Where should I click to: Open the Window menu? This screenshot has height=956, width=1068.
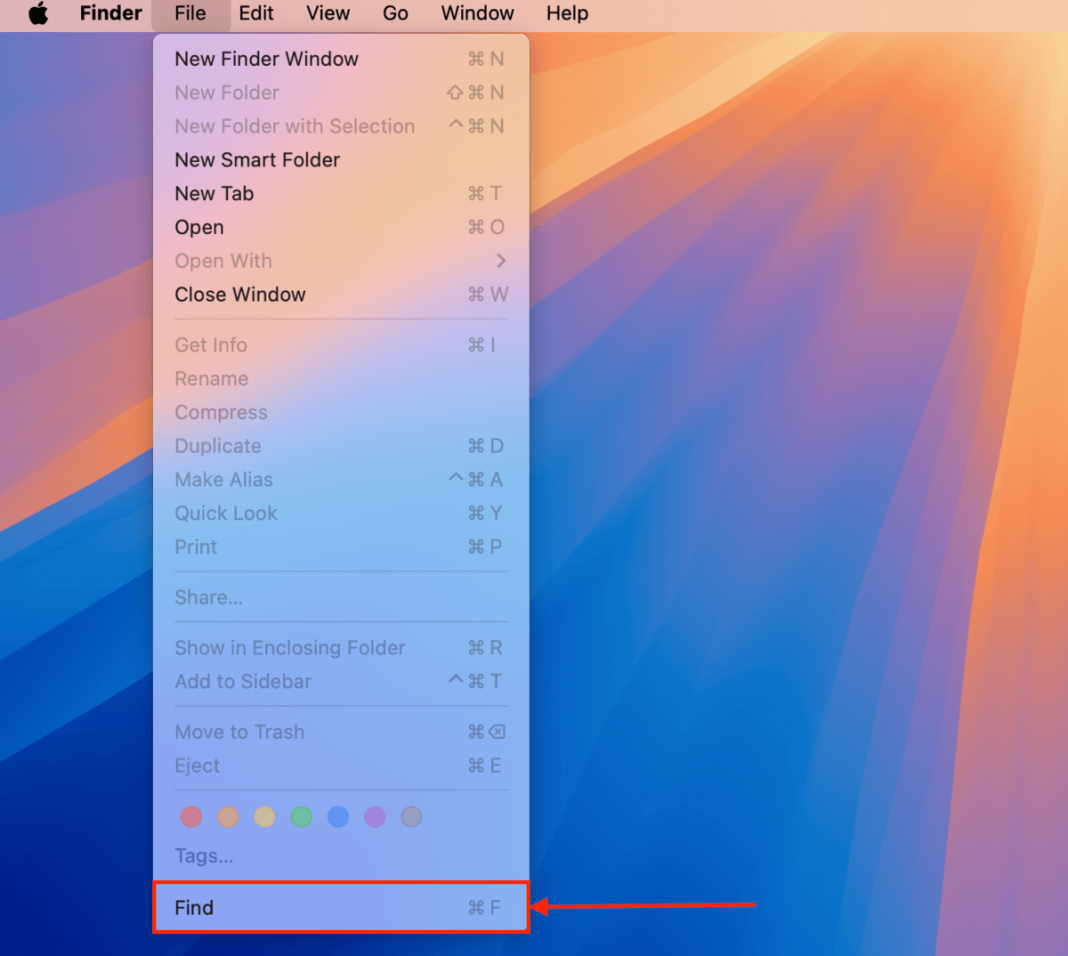pos(477,14)
